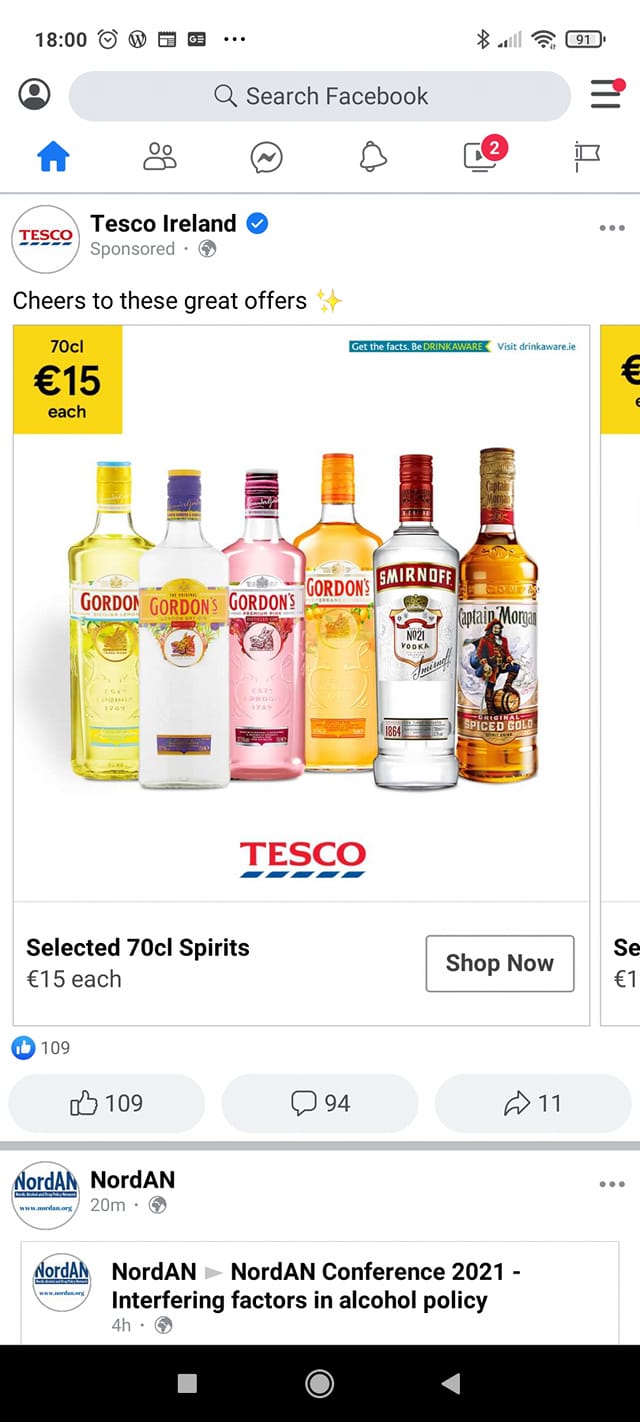Tap the Android Home navigation button

coord(320,1383)
